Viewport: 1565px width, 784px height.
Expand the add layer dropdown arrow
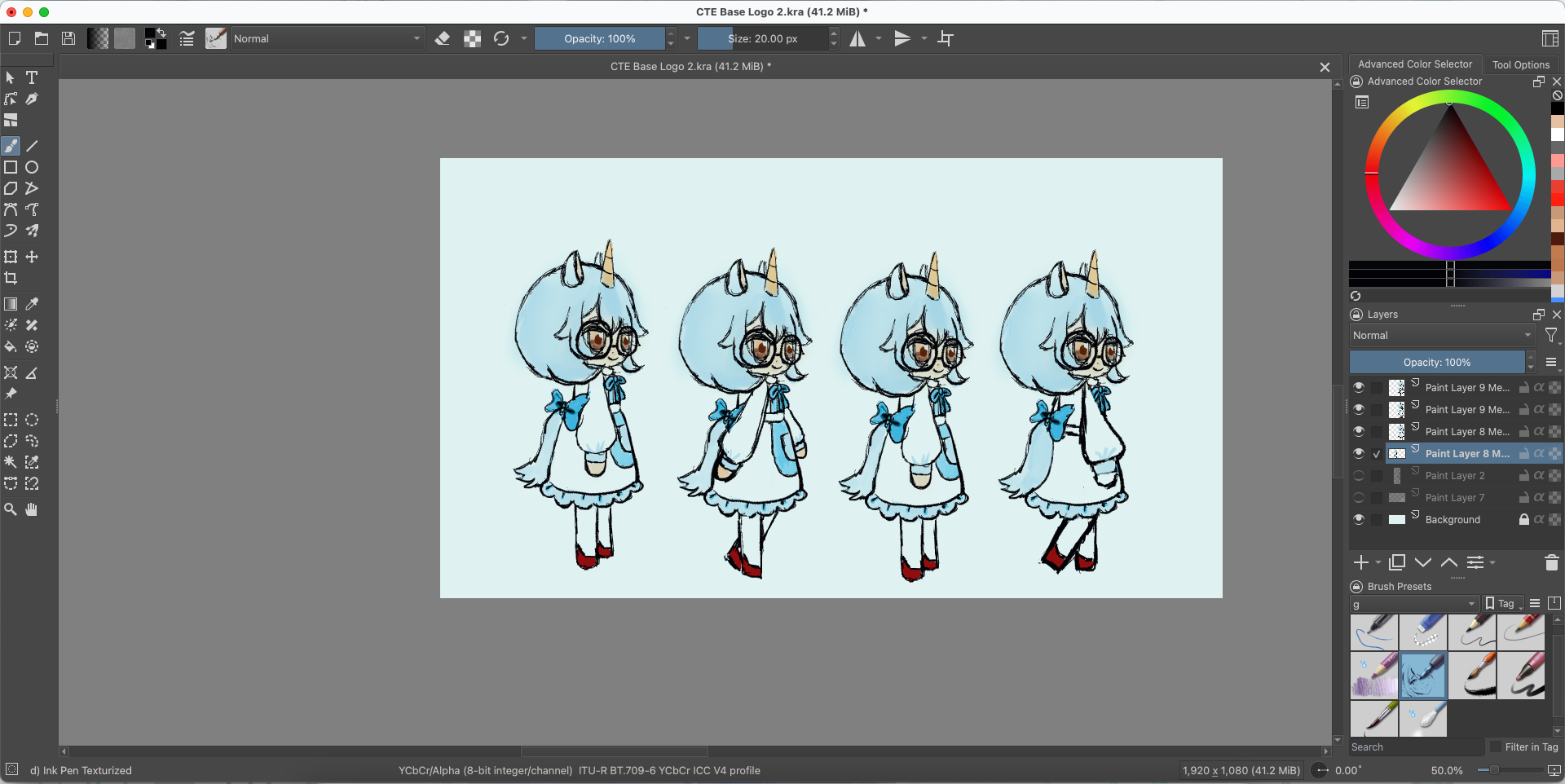pos(1378,562)
